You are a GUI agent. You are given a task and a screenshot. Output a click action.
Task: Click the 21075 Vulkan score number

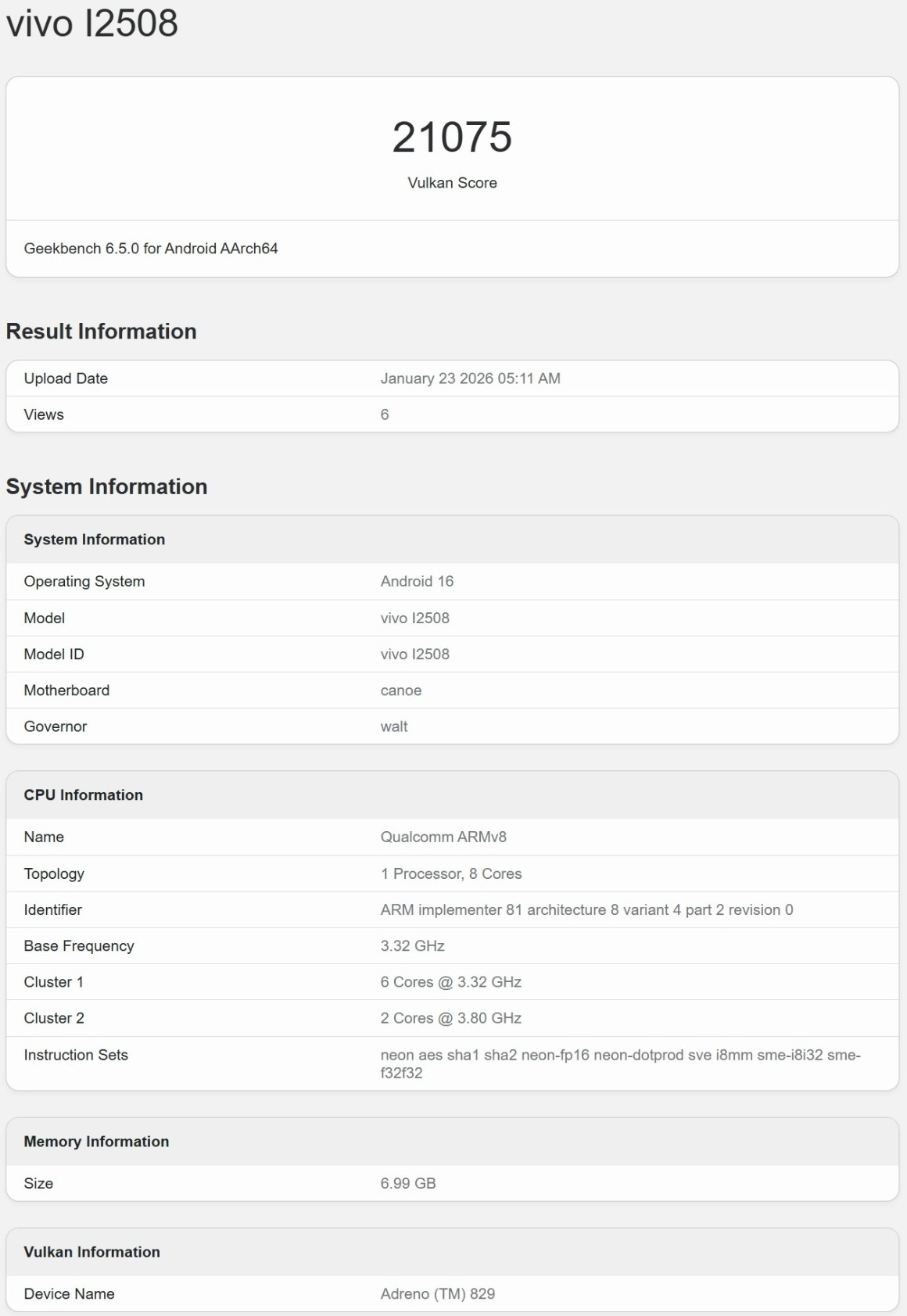[x=452, y=138]
